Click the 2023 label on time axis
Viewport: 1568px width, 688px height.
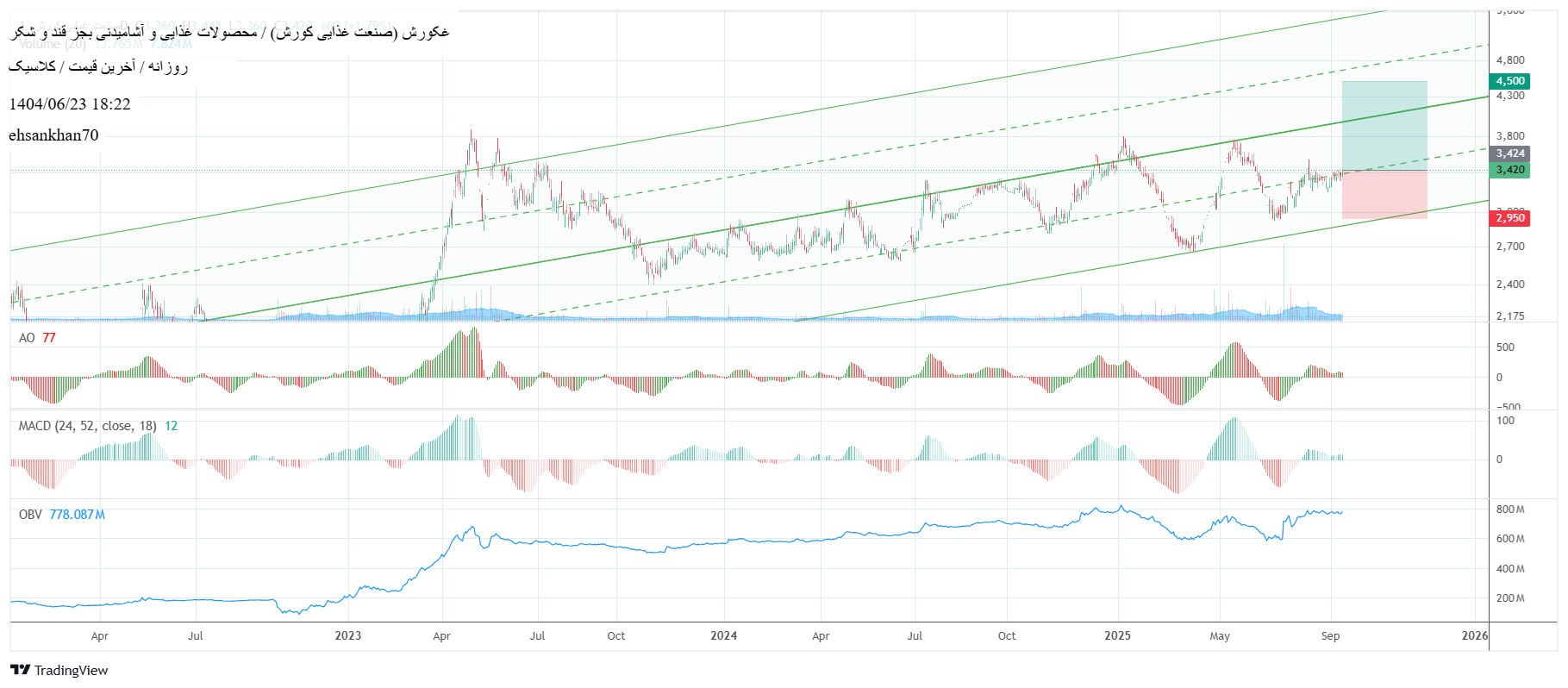coord(347,636)
